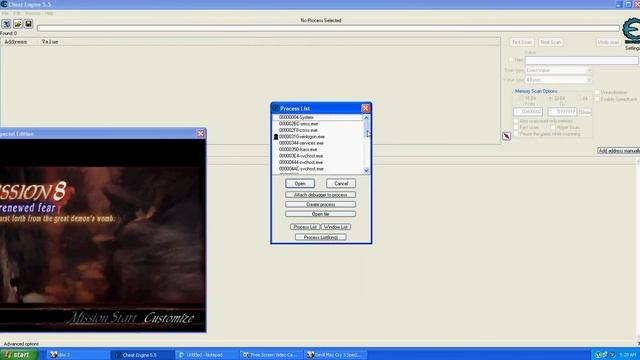Select winlogon.exe process row
This screenshot has width=640, height=360.
click(x=318, y=137)
